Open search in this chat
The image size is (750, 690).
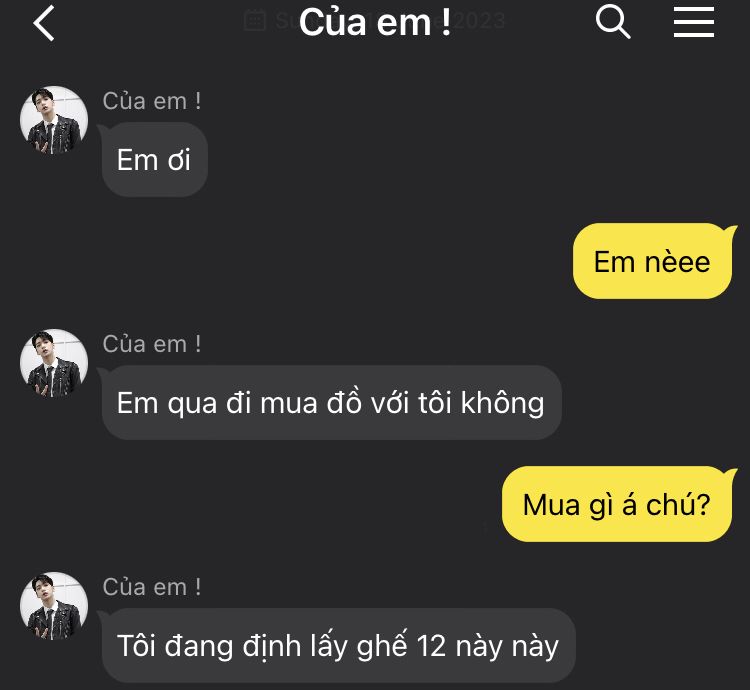click(613, 22)
